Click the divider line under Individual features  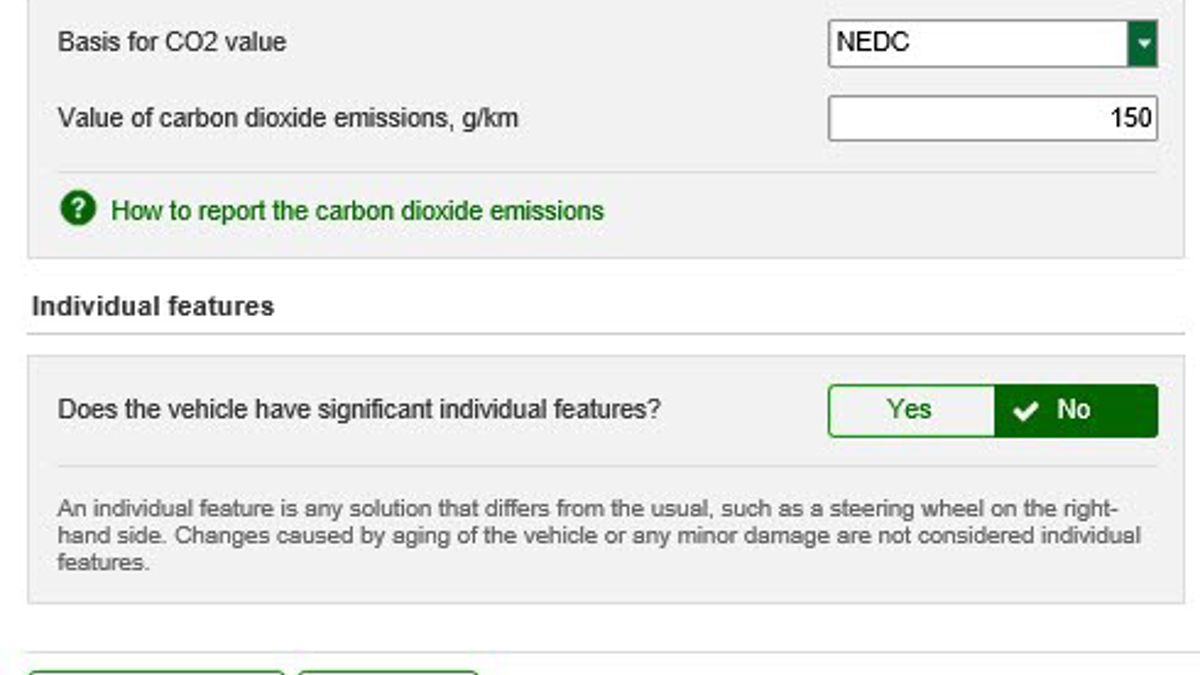coord(606,334)
